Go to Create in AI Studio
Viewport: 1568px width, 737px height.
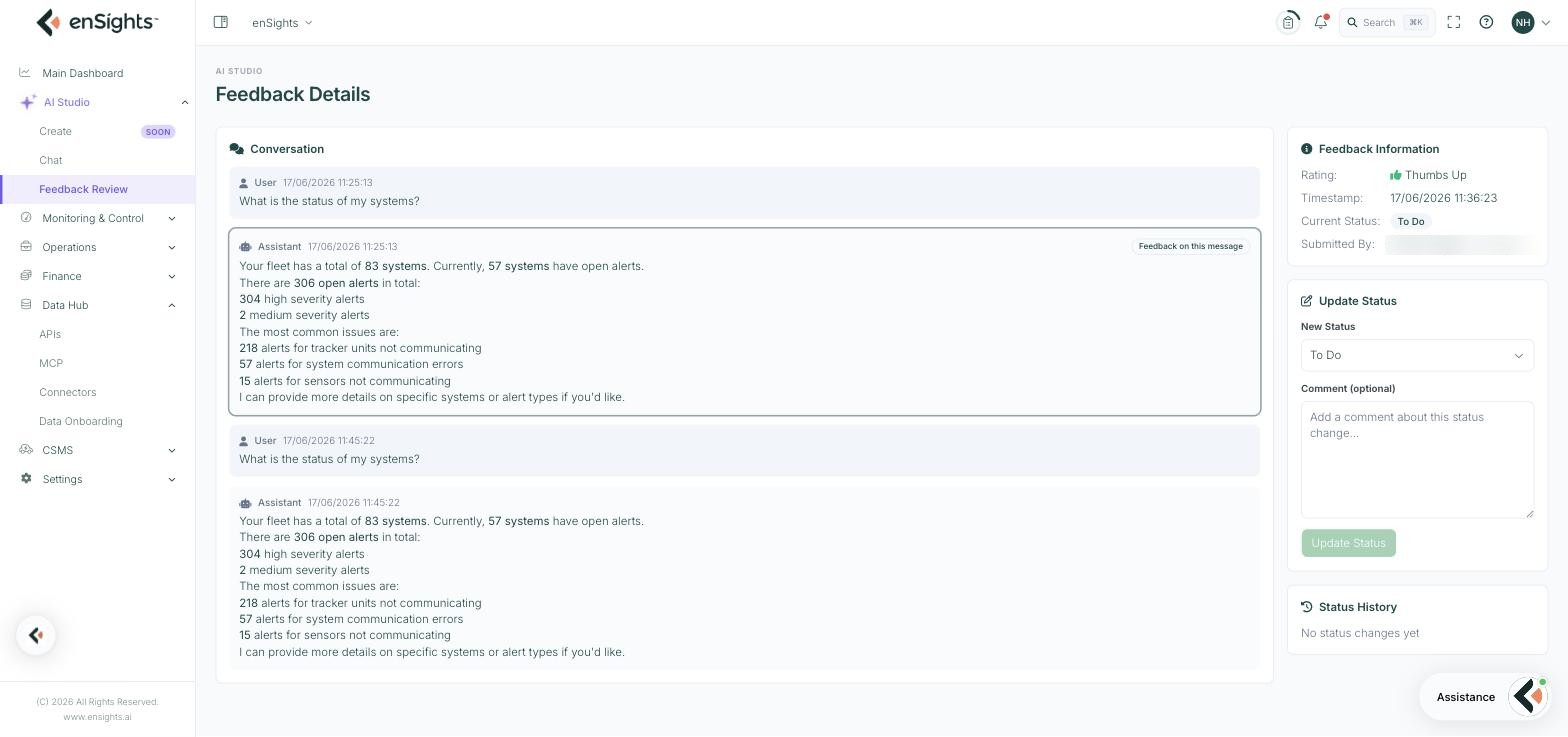[55, 131]
